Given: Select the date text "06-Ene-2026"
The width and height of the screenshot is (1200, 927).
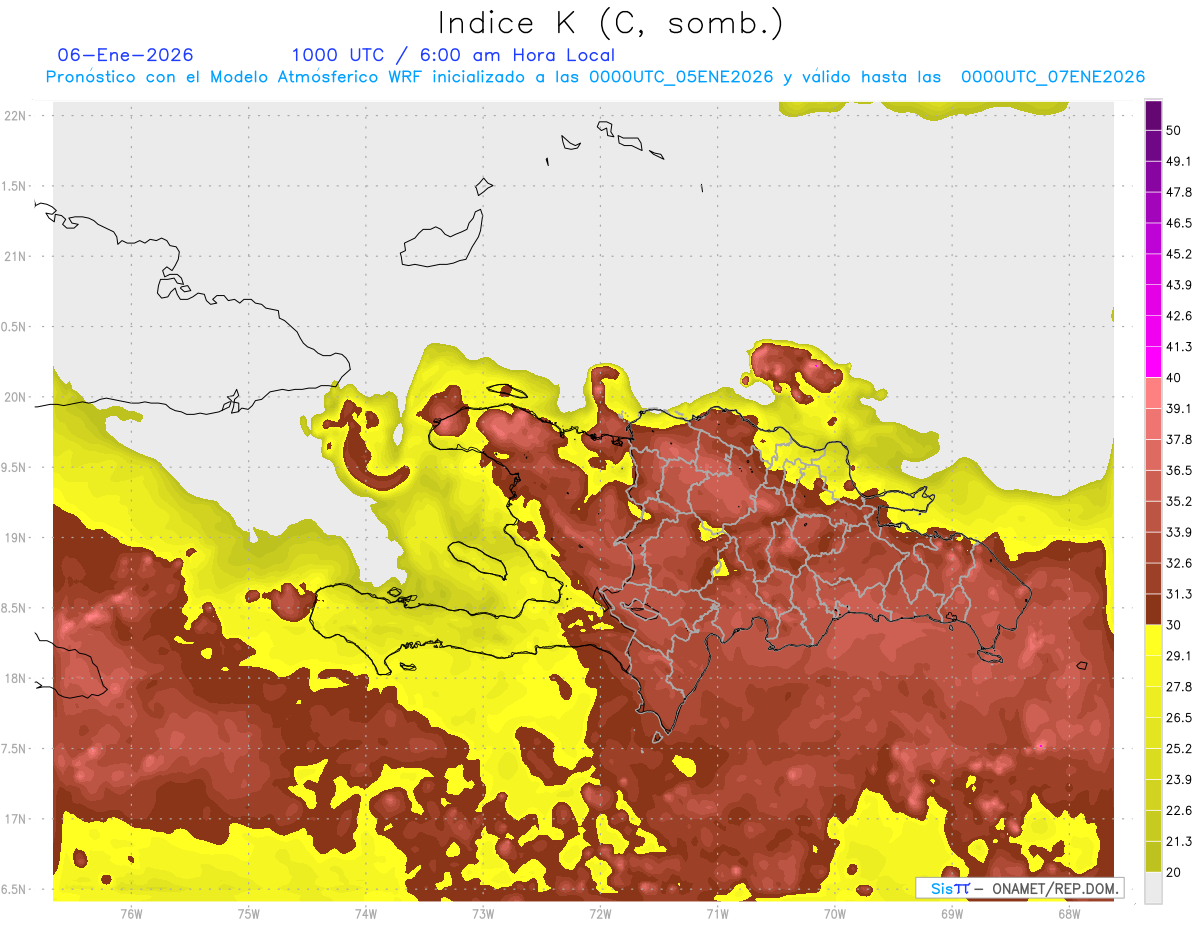Looking at the screenshot, I should click(125, 55).
